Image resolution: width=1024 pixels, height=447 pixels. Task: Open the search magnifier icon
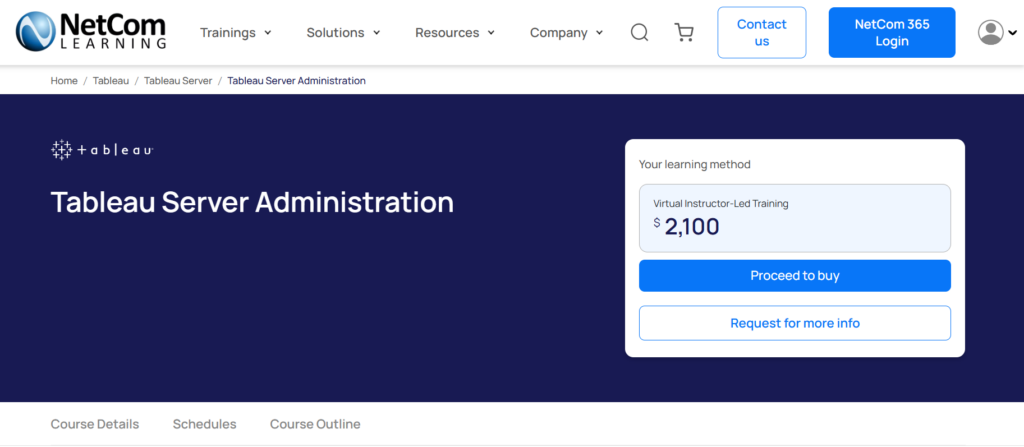coord(639,32)
